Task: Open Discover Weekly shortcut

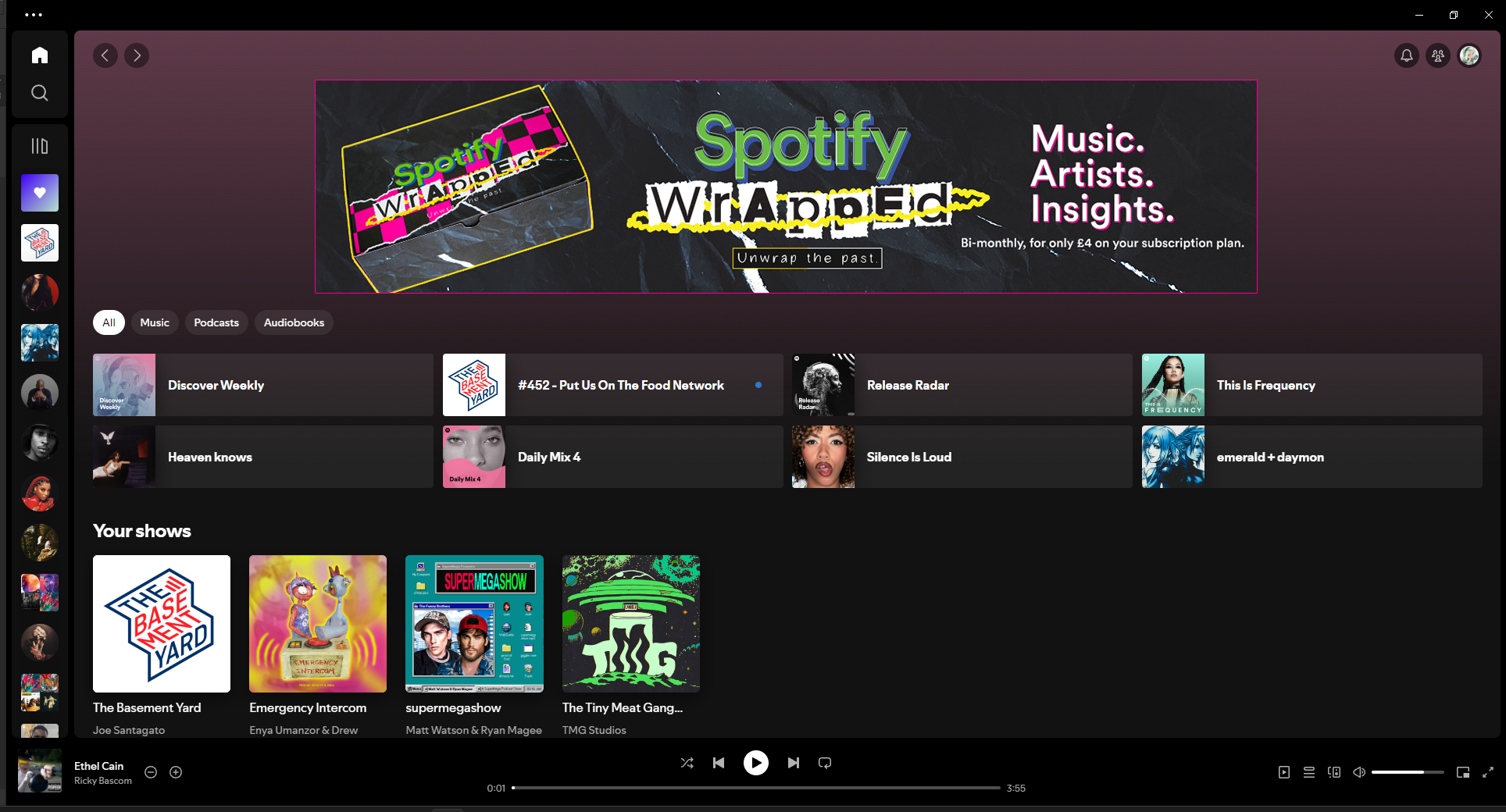Action: coord(263,385)
